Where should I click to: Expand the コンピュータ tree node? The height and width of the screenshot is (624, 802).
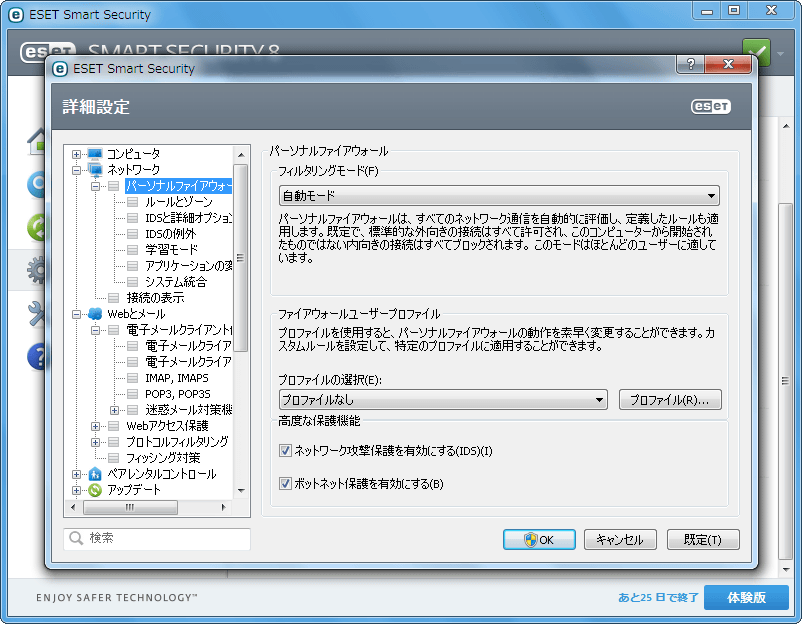coord(76,154)
